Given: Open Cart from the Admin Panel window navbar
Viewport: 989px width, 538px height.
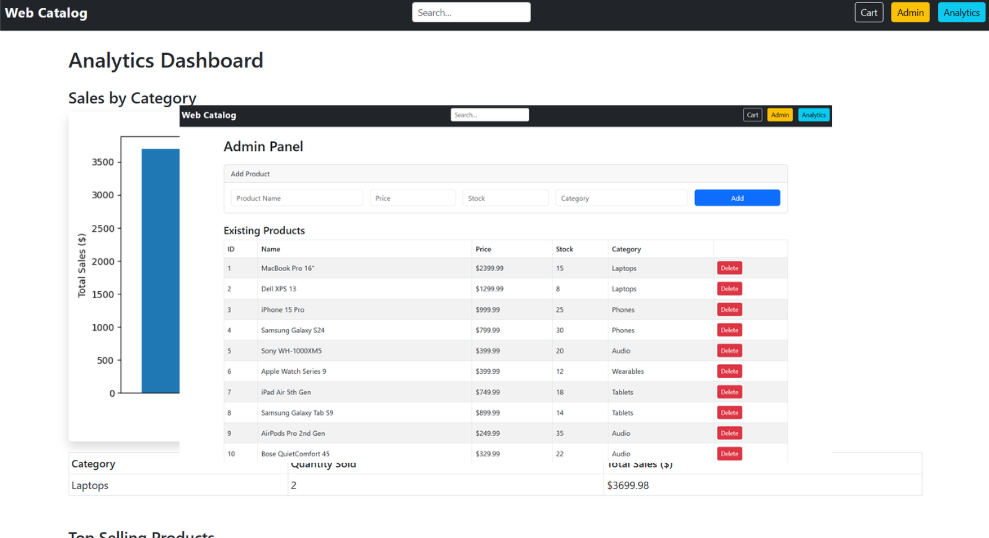Looking at the screenshot, I should 752,115.
